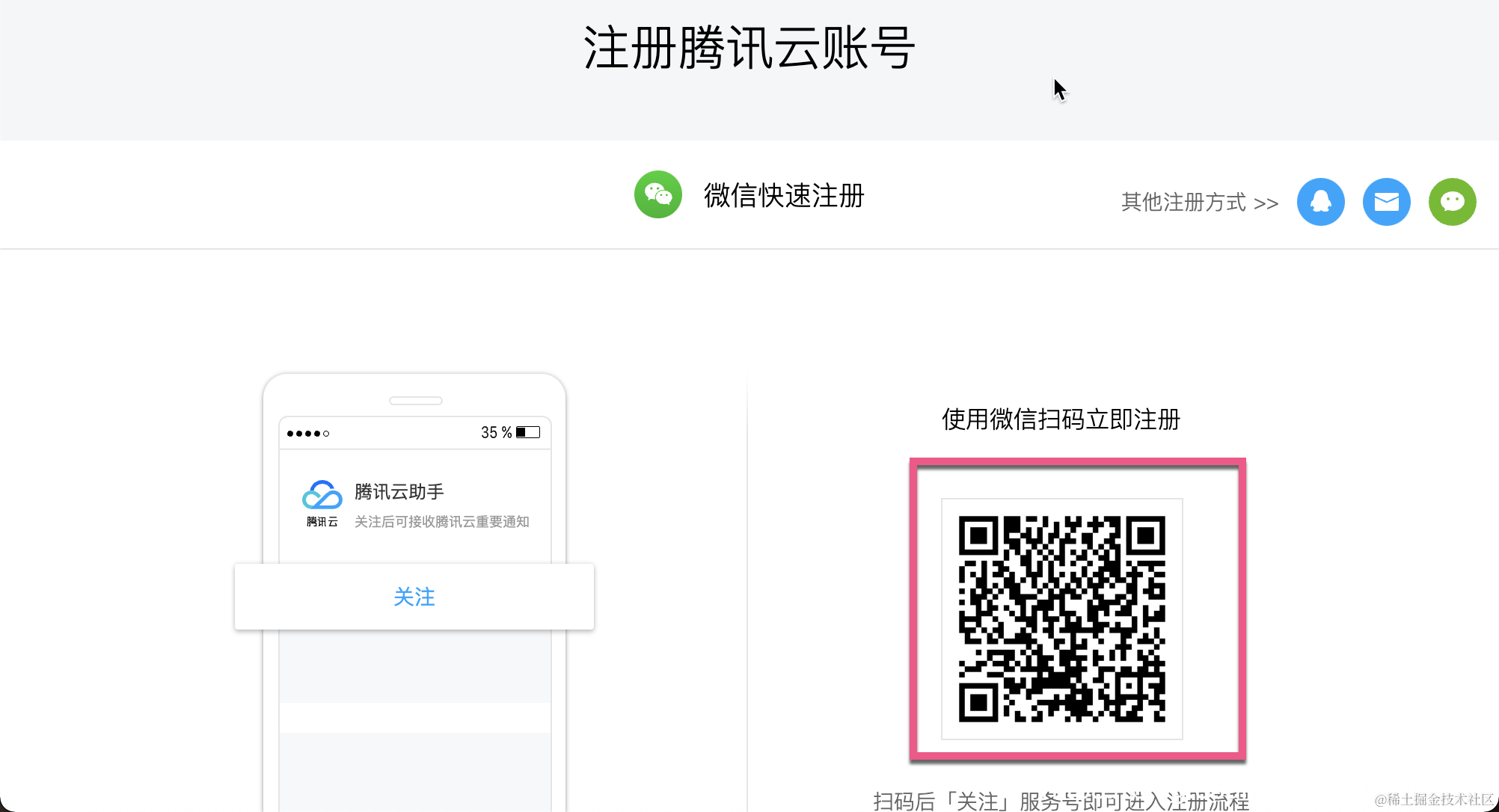Click the 关注后可接收腾讯云重要通知 description
Screen dimensions: 1499x812
(x=441, y=521)
